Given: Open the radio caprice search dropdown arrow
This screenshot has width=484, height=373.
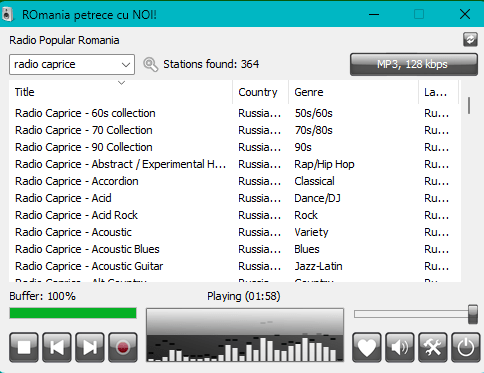Looking at the screenshot, I should (x=126, y=64).
